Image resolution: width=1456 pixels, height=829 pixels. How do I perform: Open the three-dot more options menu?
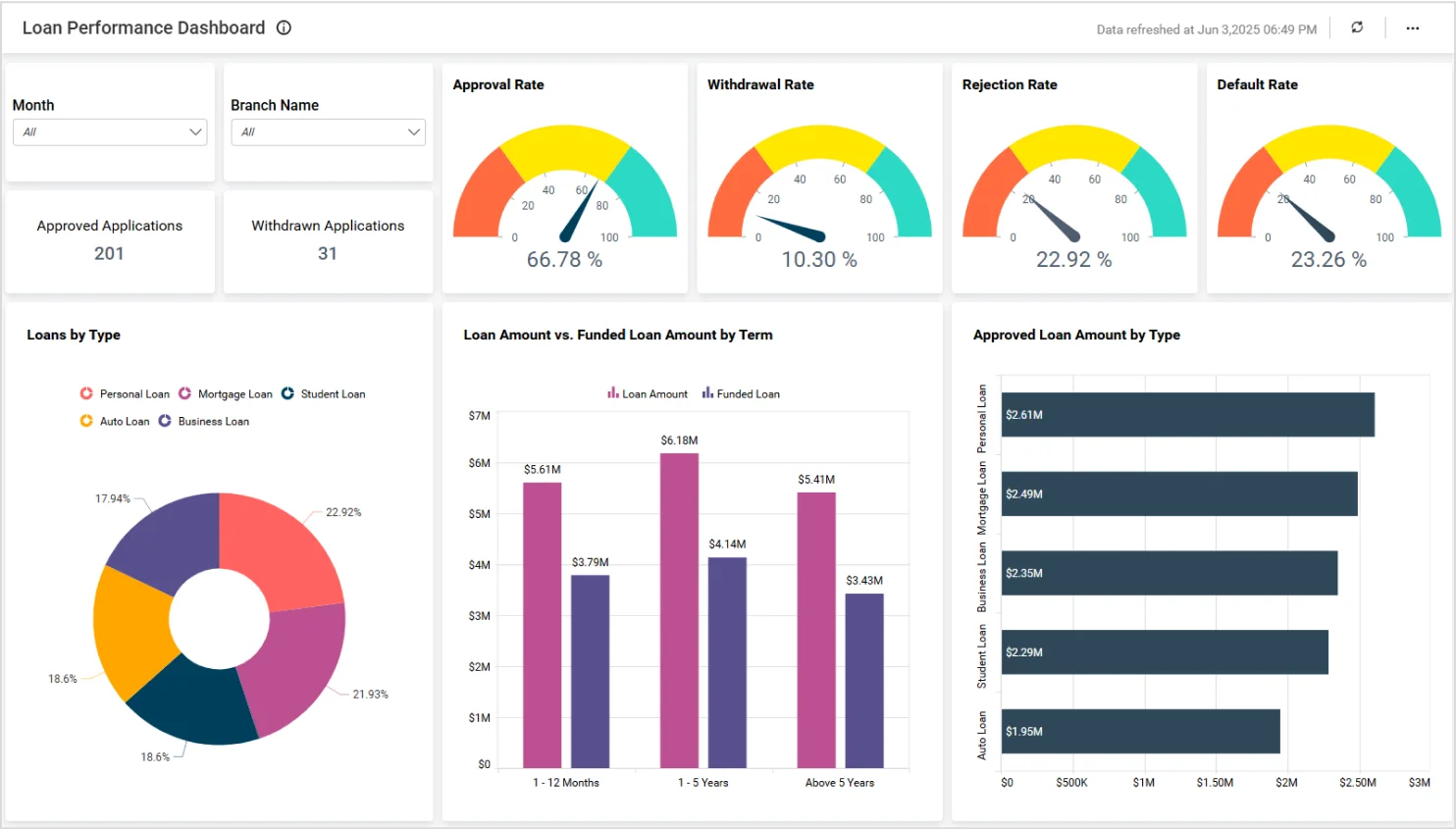tap(1412, 28)
